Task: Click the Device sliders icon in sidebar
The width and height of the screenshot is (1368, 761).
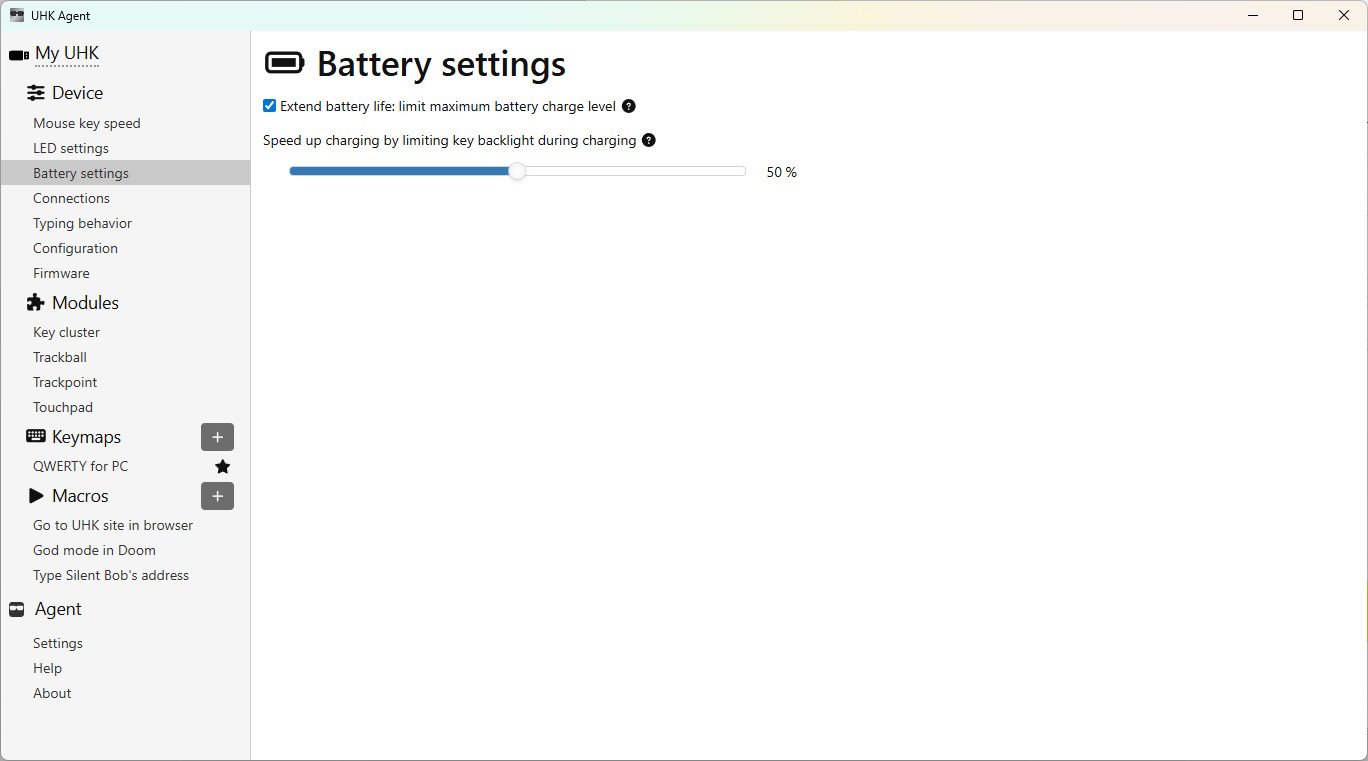Action: click(36, 92)
